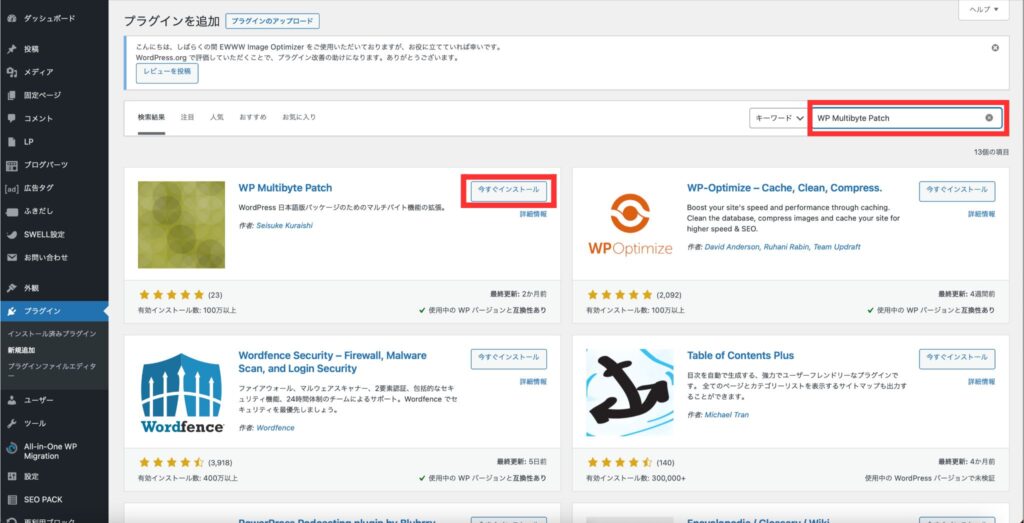The height and width of the screenshot is (523, 1024).
Task: Open インストール済みプラグイン submenu item
Action: pos(52,334)
